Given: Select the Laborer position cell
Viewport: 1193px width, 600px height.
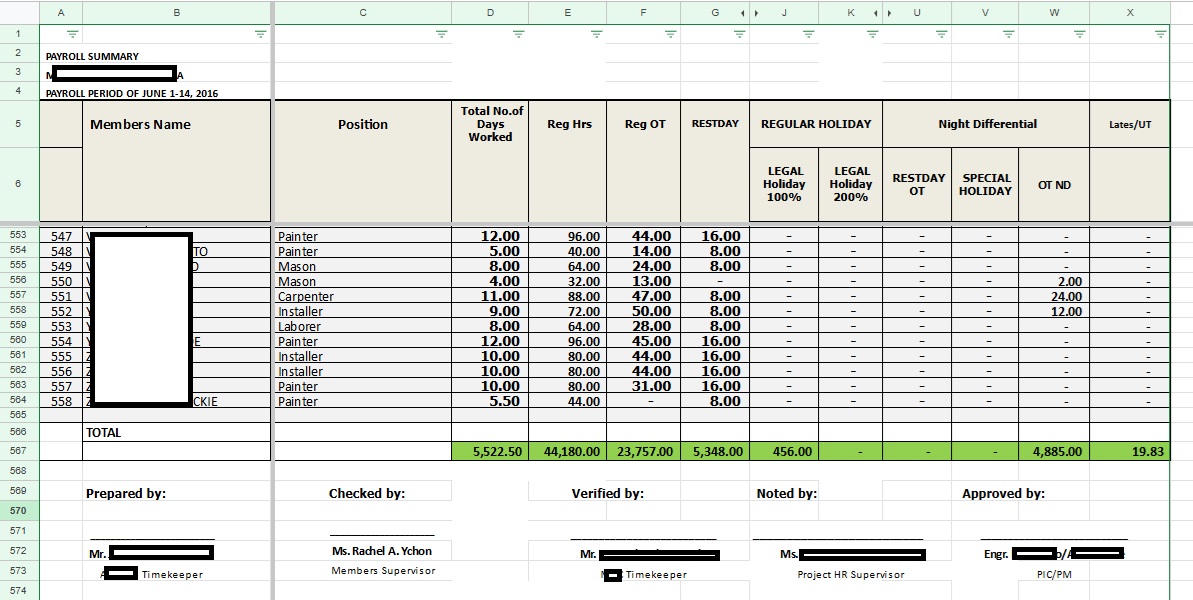Looking at the screenshot, I should click(363, 326).
